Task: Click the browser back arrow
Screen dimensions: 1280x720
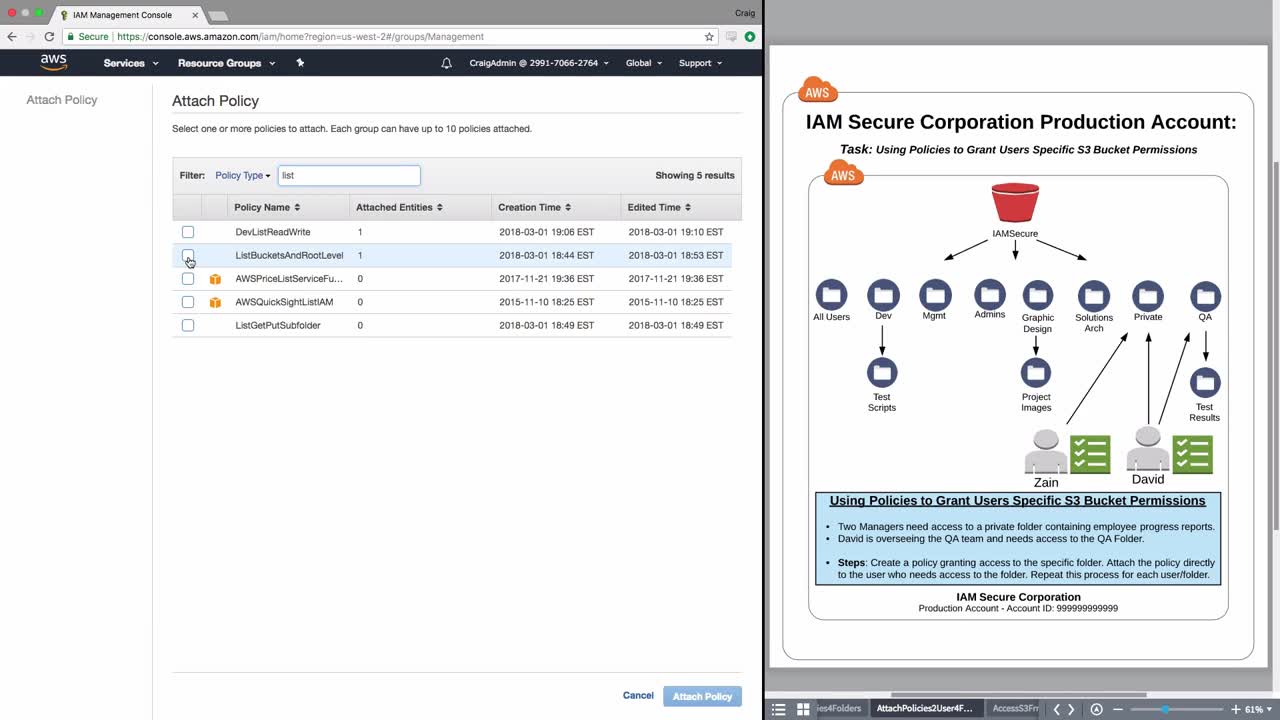Action: point(12,37)
